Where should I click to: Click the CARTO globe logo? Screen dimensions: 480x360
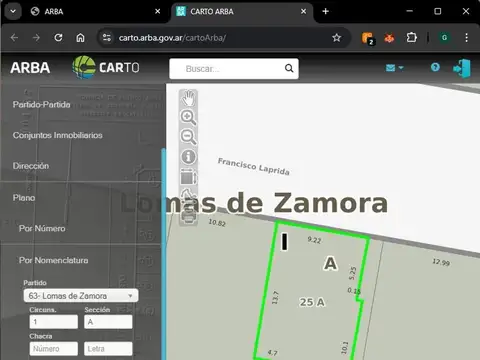(106, 67)
